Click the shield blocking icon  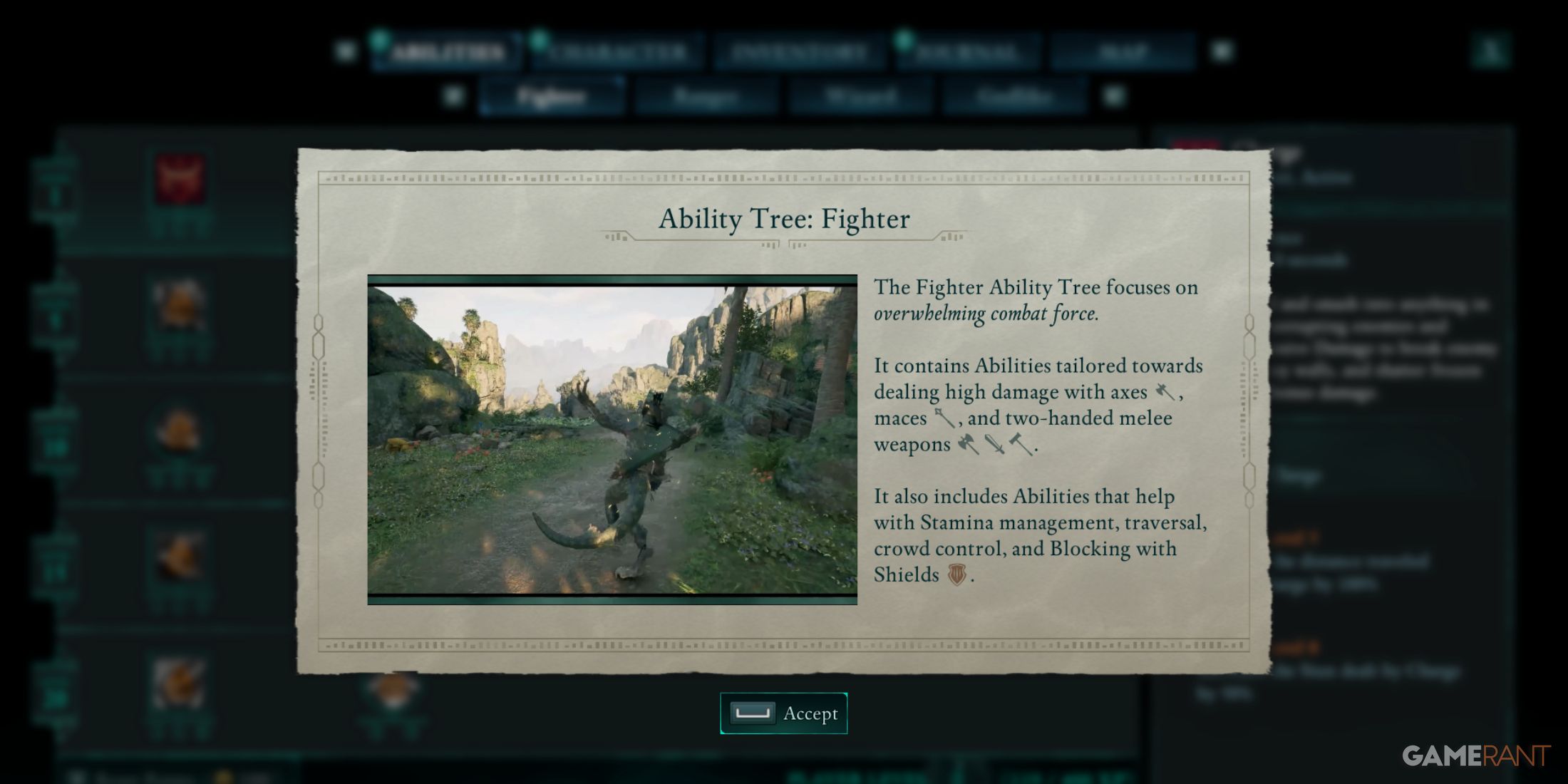[951, 576]
